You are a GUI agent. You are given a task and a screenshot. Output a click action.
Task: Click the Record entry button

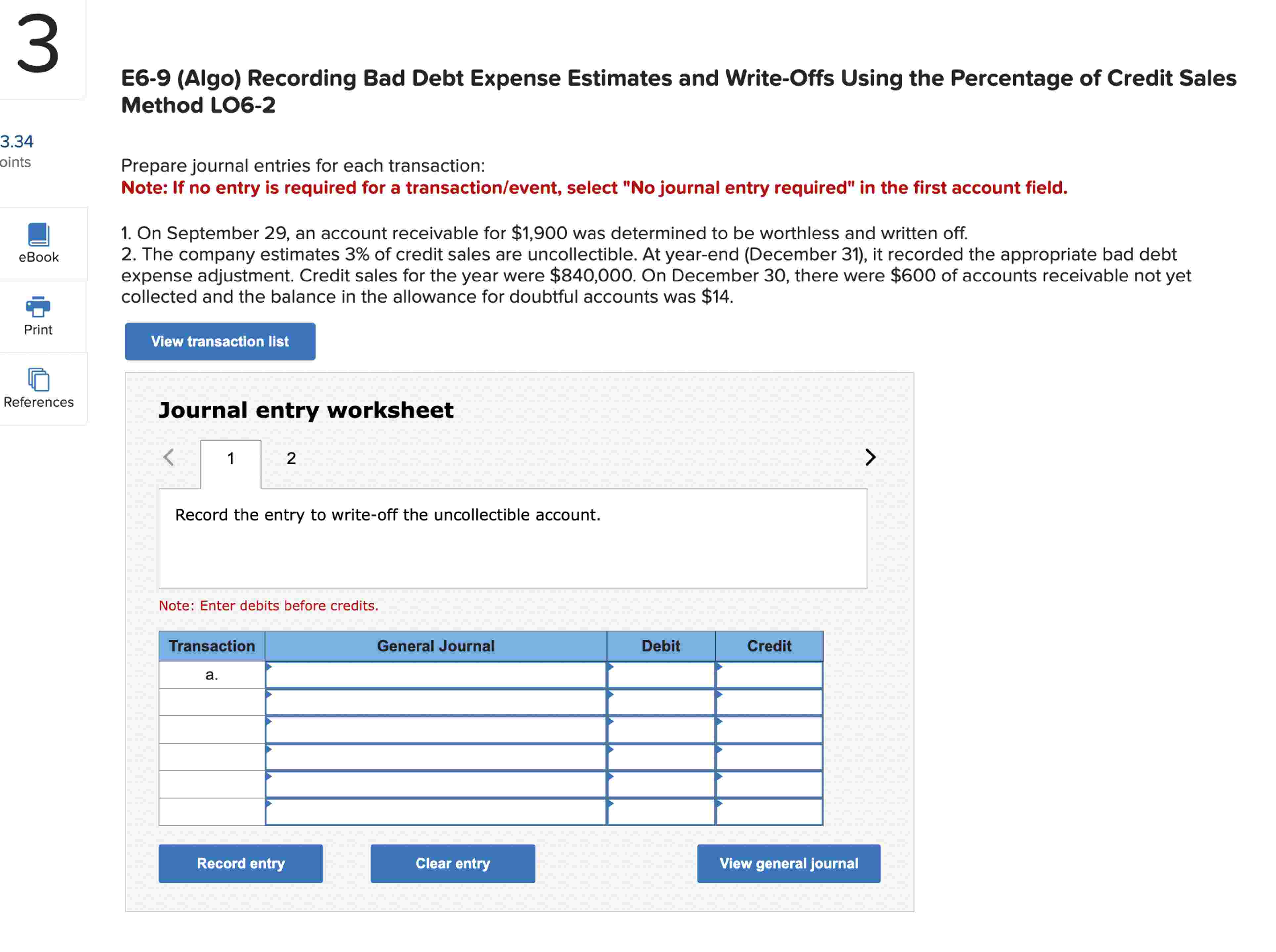click(x=240, y=863)
